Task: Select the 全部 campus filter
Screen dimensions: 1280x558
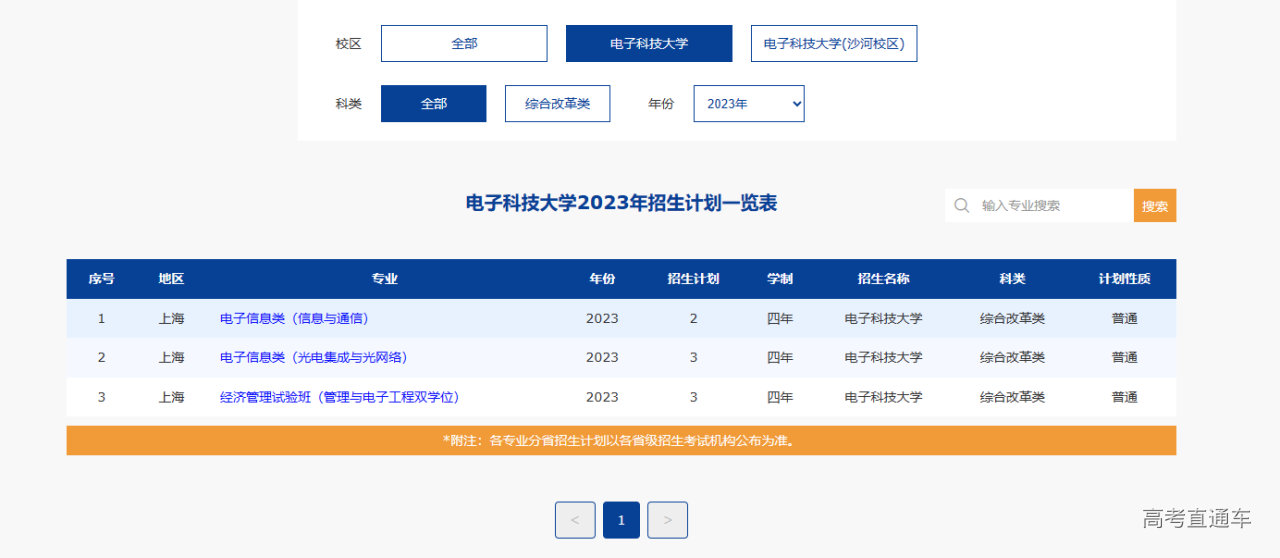Action: (x=464, y=44)
